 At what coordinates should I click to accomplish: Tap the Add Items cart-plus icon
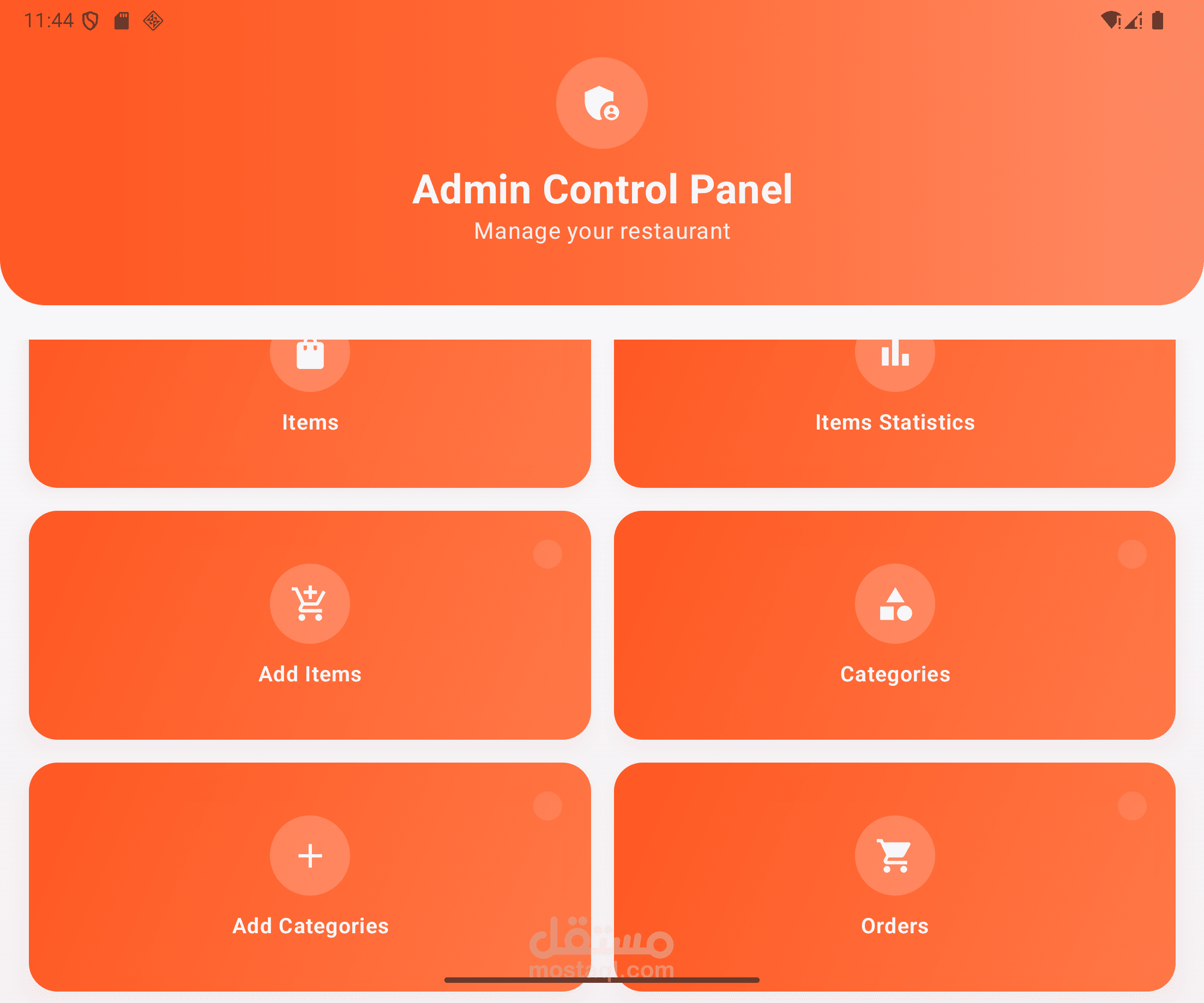coord(310,603)
